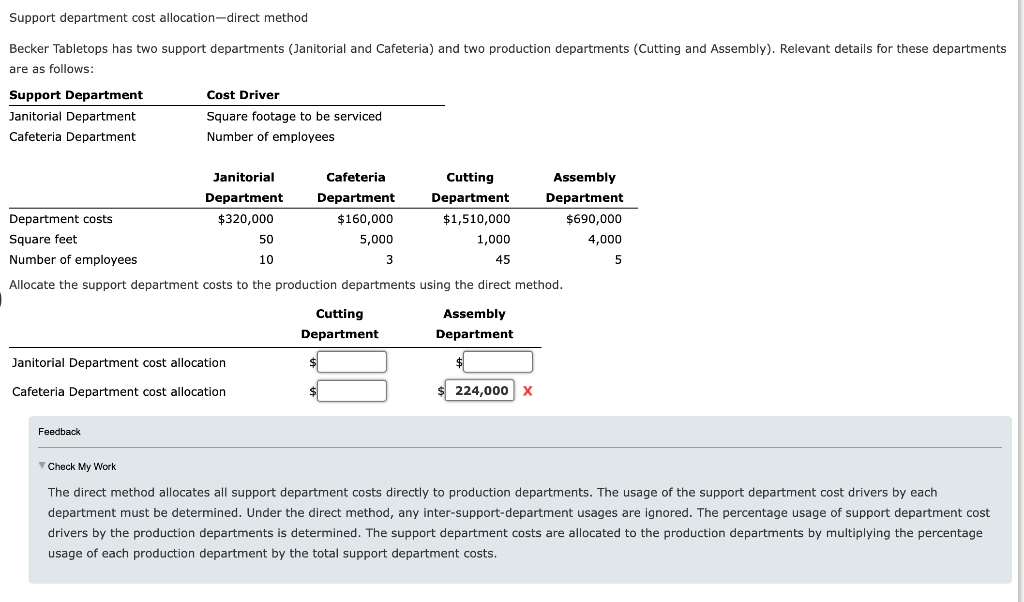Select the $690,000 Assembly cost value

(596, 218)
